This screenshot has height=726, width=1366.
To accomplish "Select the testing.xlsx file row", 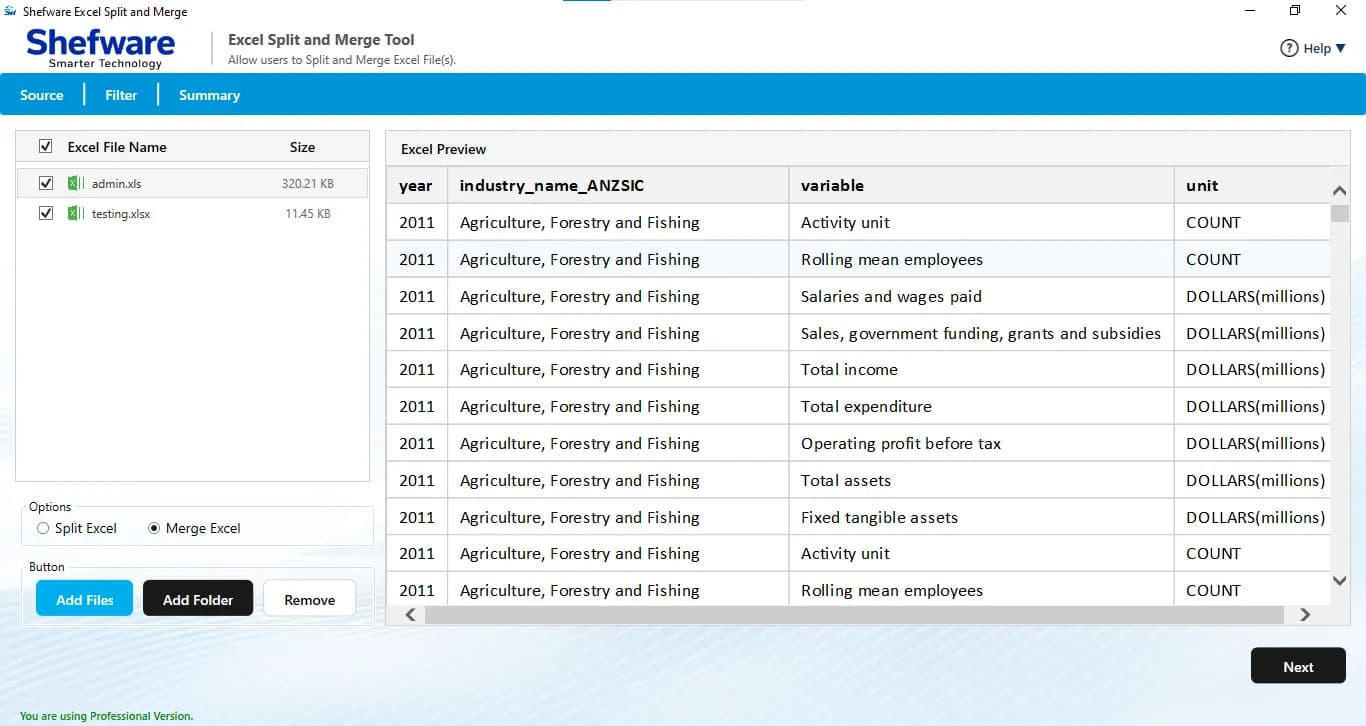I will tap(192, 214).
